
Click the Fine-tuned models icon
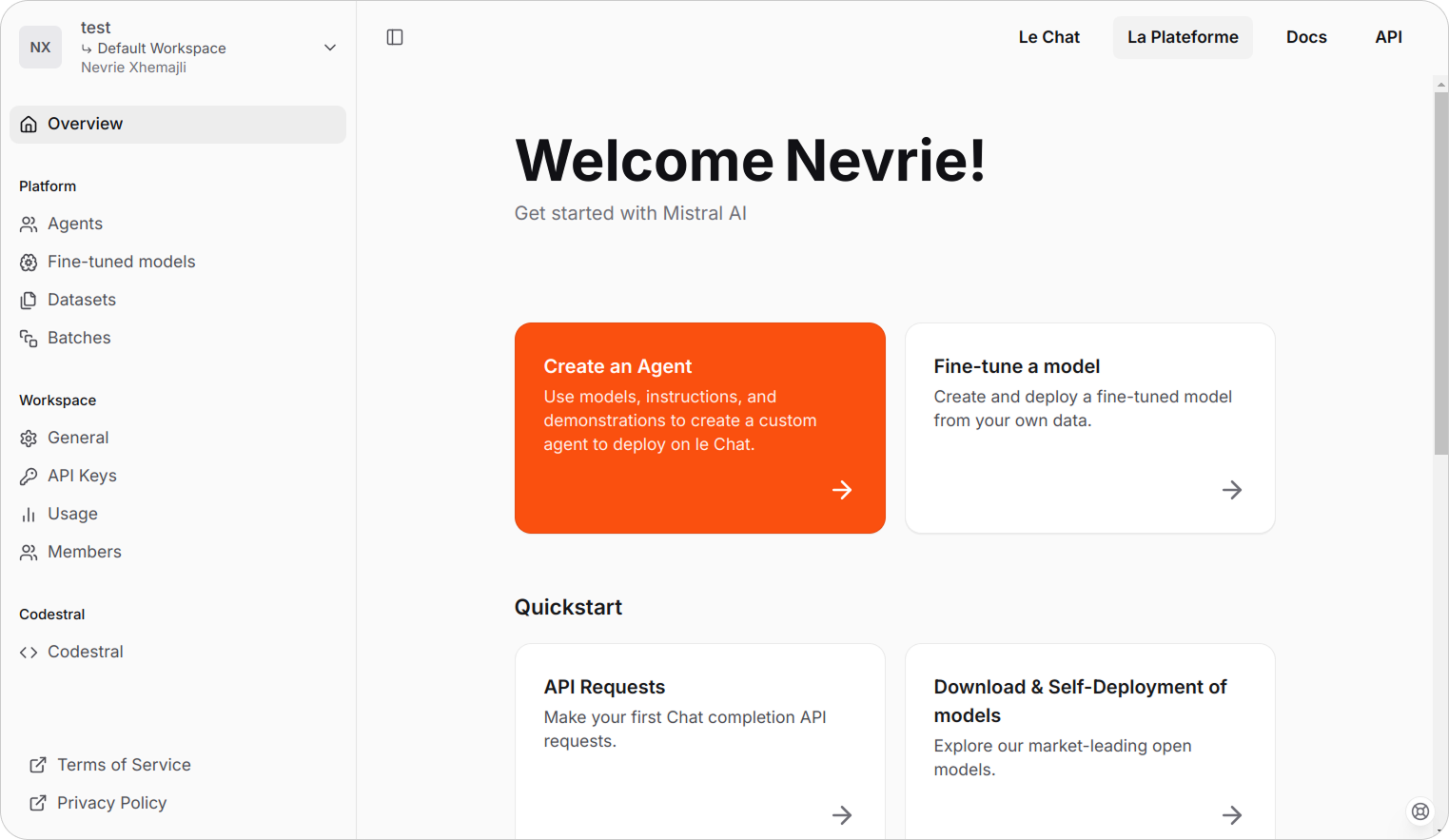pos(29,263)
